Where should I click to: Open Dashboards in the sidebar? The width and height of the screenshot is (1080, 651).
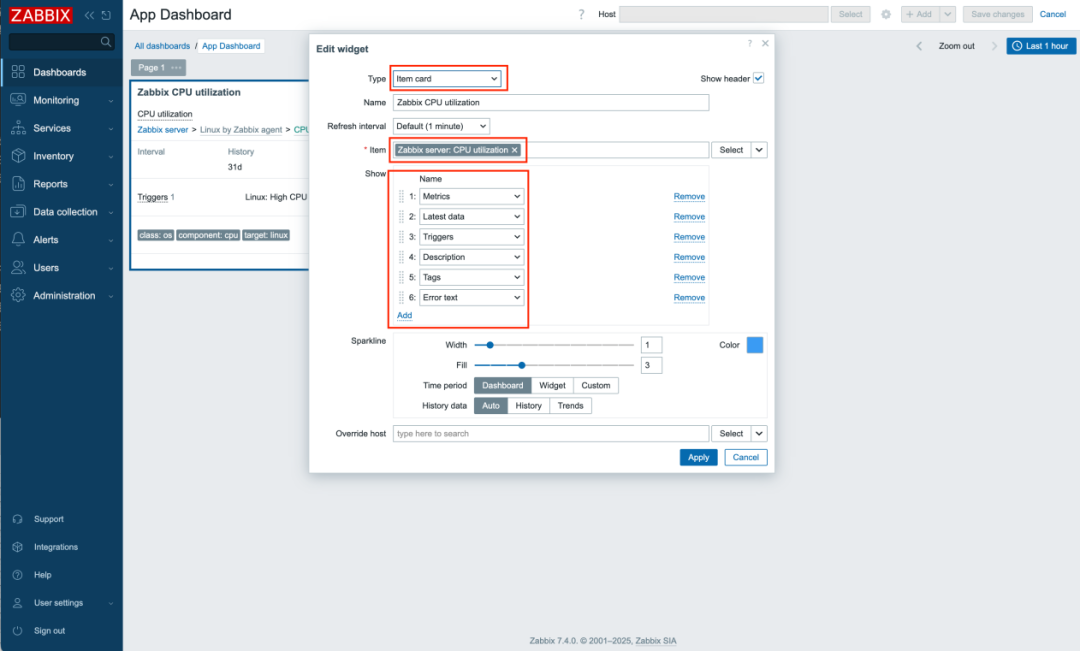(x=60, y=72)
